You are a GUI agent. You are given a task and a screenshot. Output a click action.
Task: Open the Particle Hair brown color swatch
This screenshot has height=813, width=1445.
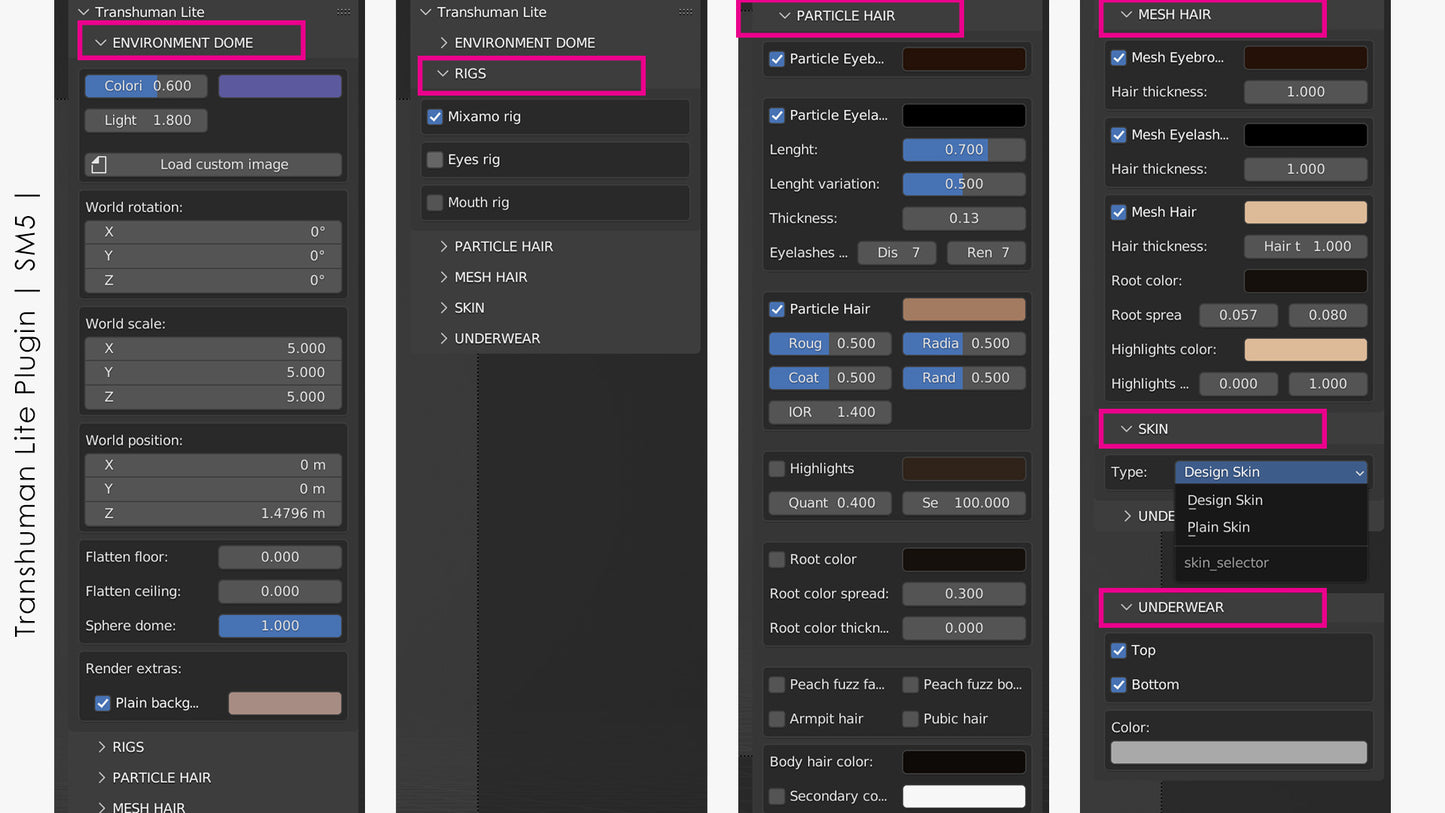(964, 309)
